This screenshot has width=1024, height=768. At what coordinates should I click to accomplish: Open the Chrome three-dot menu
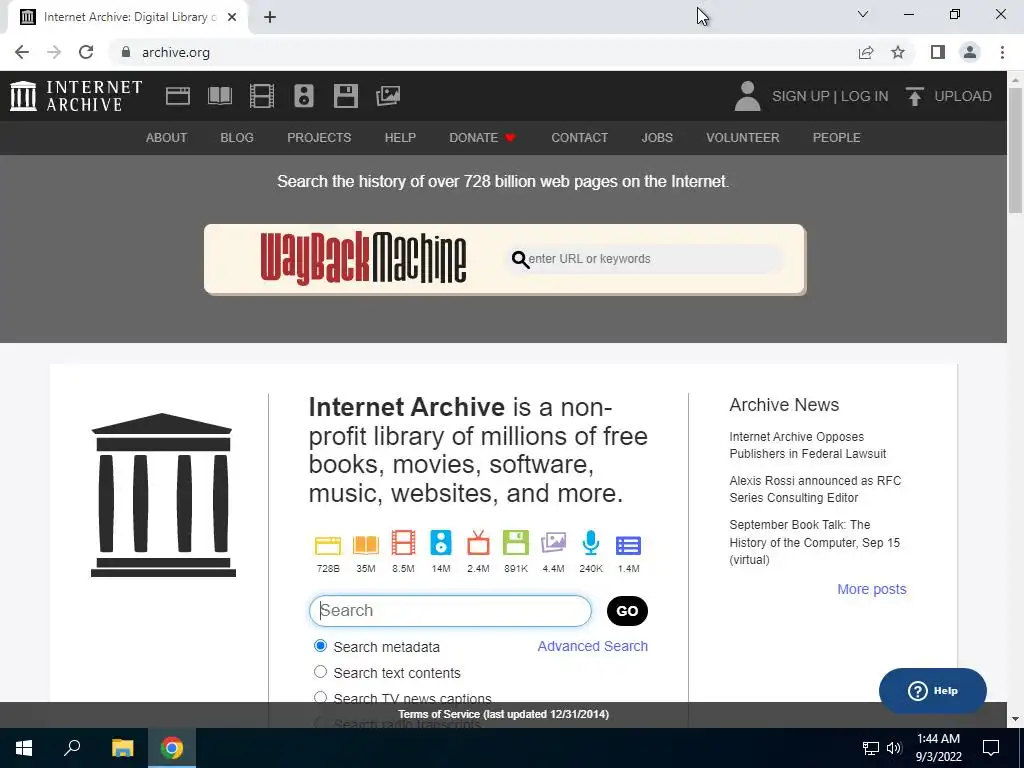(x=1002, y=52)
